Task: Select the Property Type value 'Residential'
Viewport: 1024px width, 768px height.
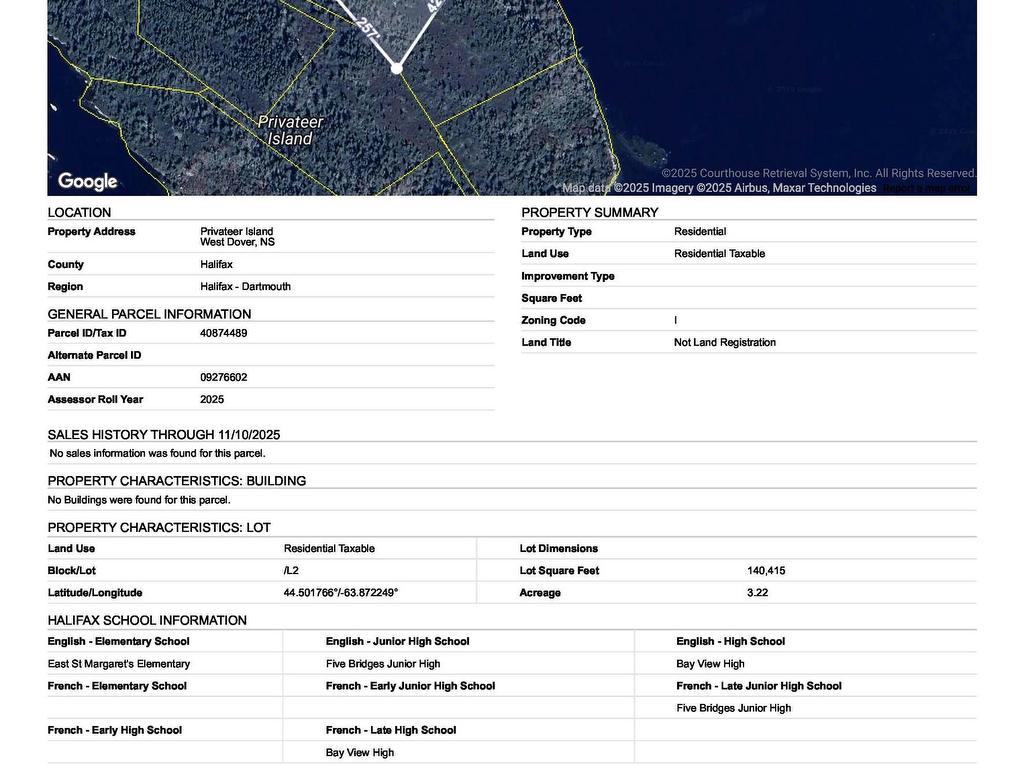Action: (x=700, y=231)
